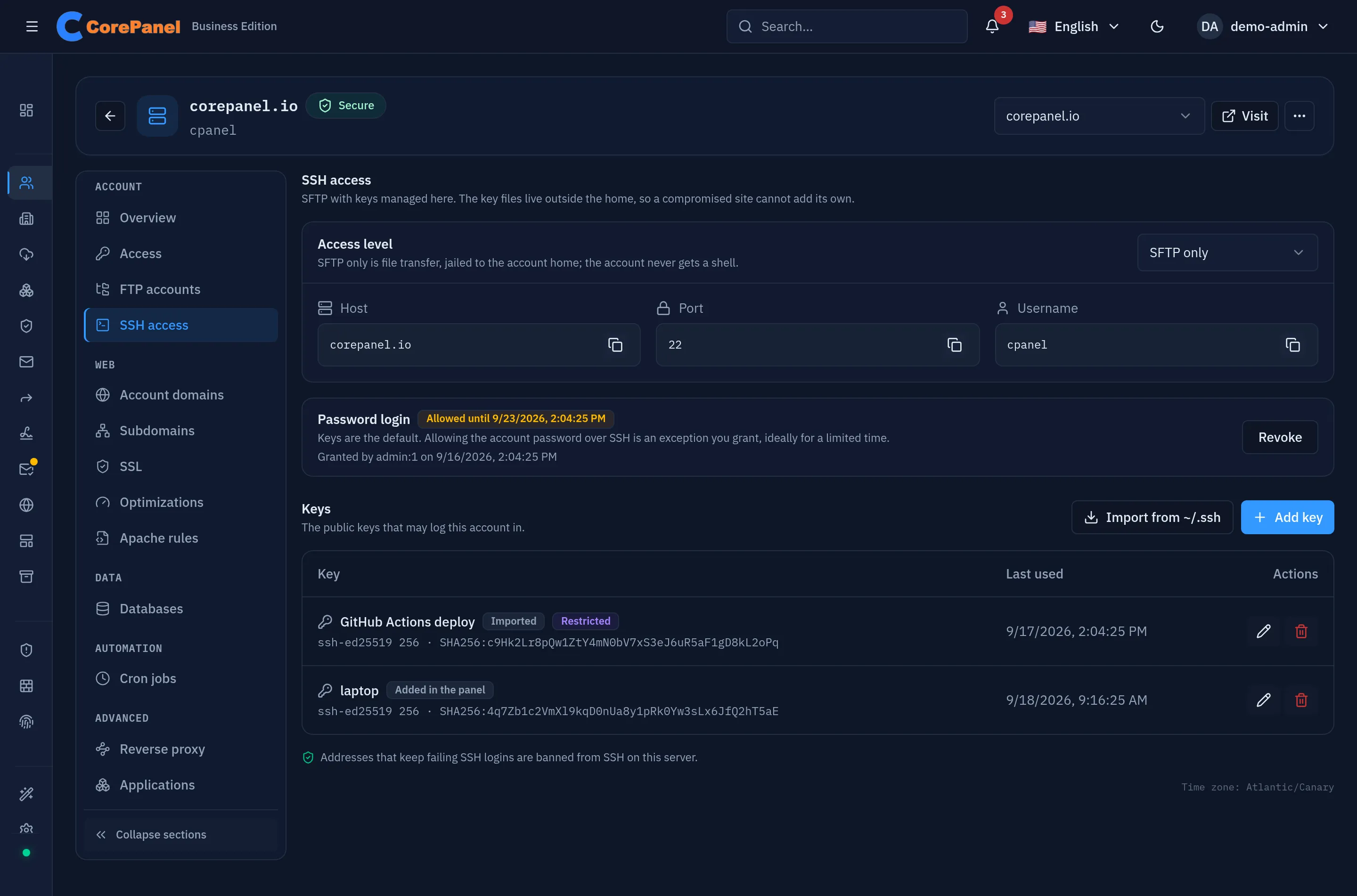
Task: Edit the laptop key
Action: pos(1263,700)
